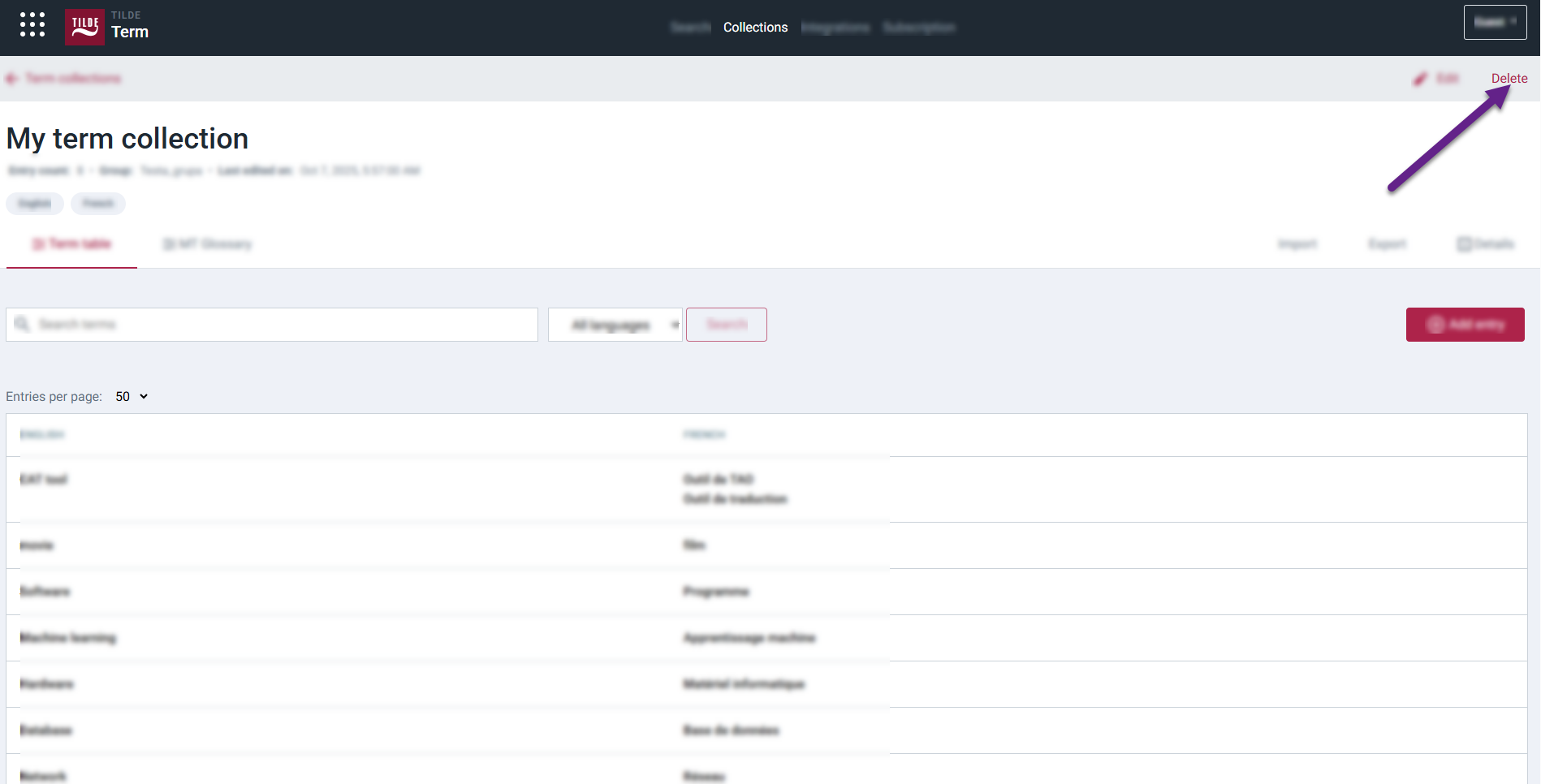The width and height of the screenshot is (1541, 784).
Task: Click the Edit pencil icon
Action: [x=1420, y=79]
